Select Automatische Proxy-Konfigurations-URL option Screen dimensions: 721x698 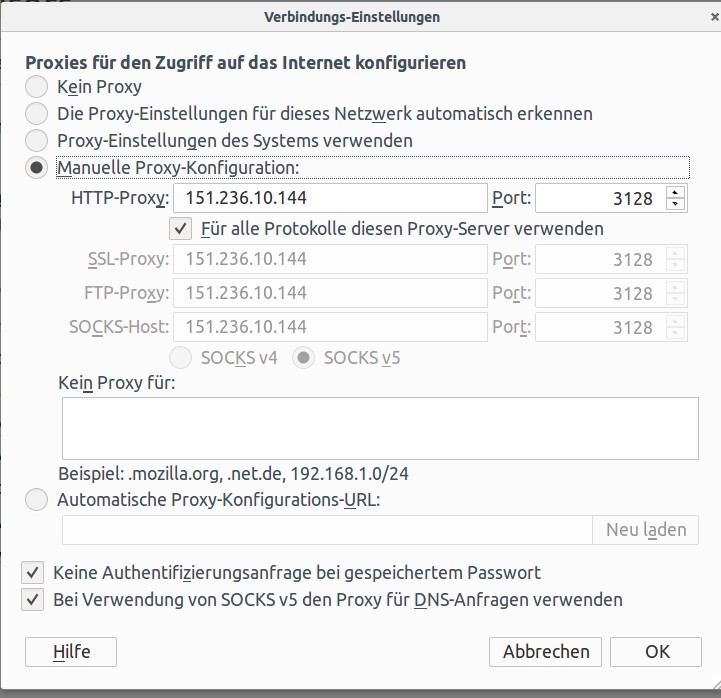(x=36, y=499)
